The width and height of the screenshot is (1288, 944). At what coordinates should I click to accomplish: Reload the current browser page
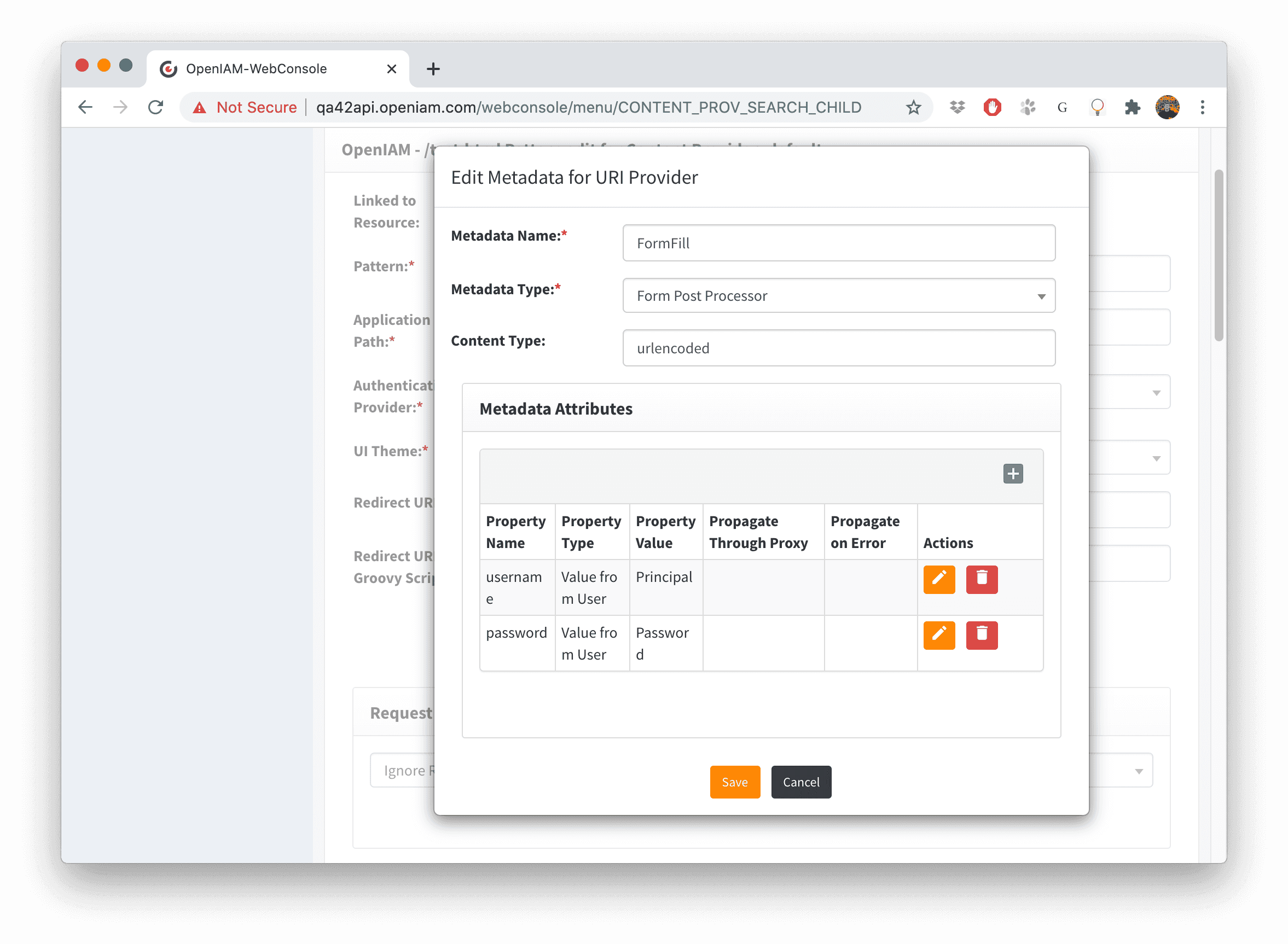[x=155, y=107]
